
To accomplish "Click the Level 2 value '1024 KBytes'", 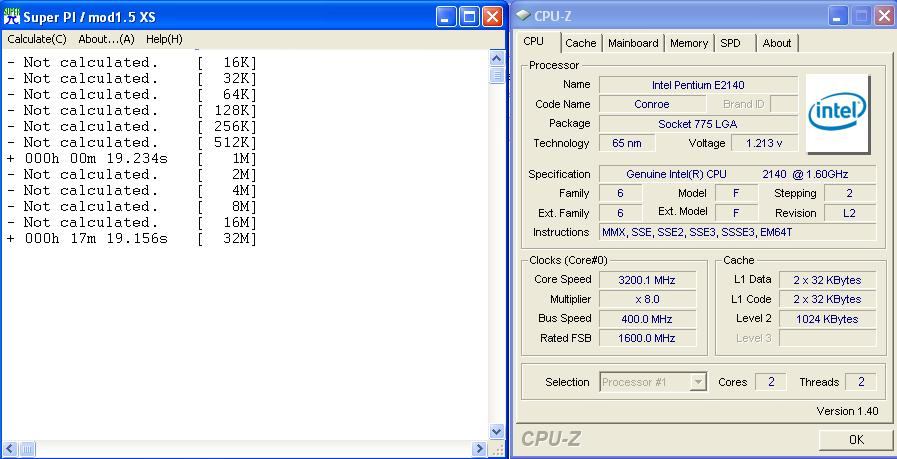I will pos(827,319).
